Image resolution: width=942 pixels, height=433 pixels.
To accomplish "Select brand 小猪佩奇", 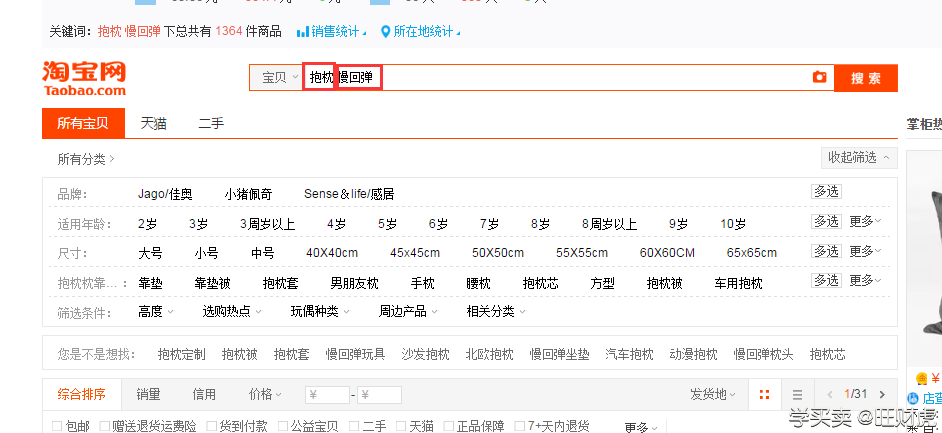I will click(248, 194).
